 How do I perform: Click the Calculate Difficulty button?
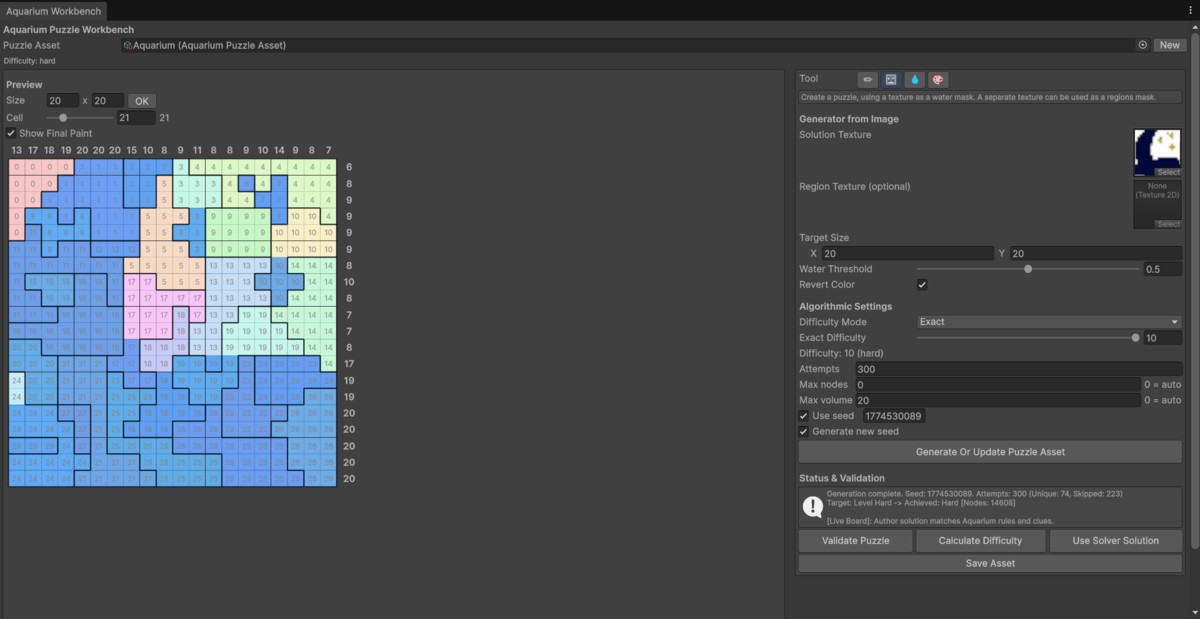(981, 541)
